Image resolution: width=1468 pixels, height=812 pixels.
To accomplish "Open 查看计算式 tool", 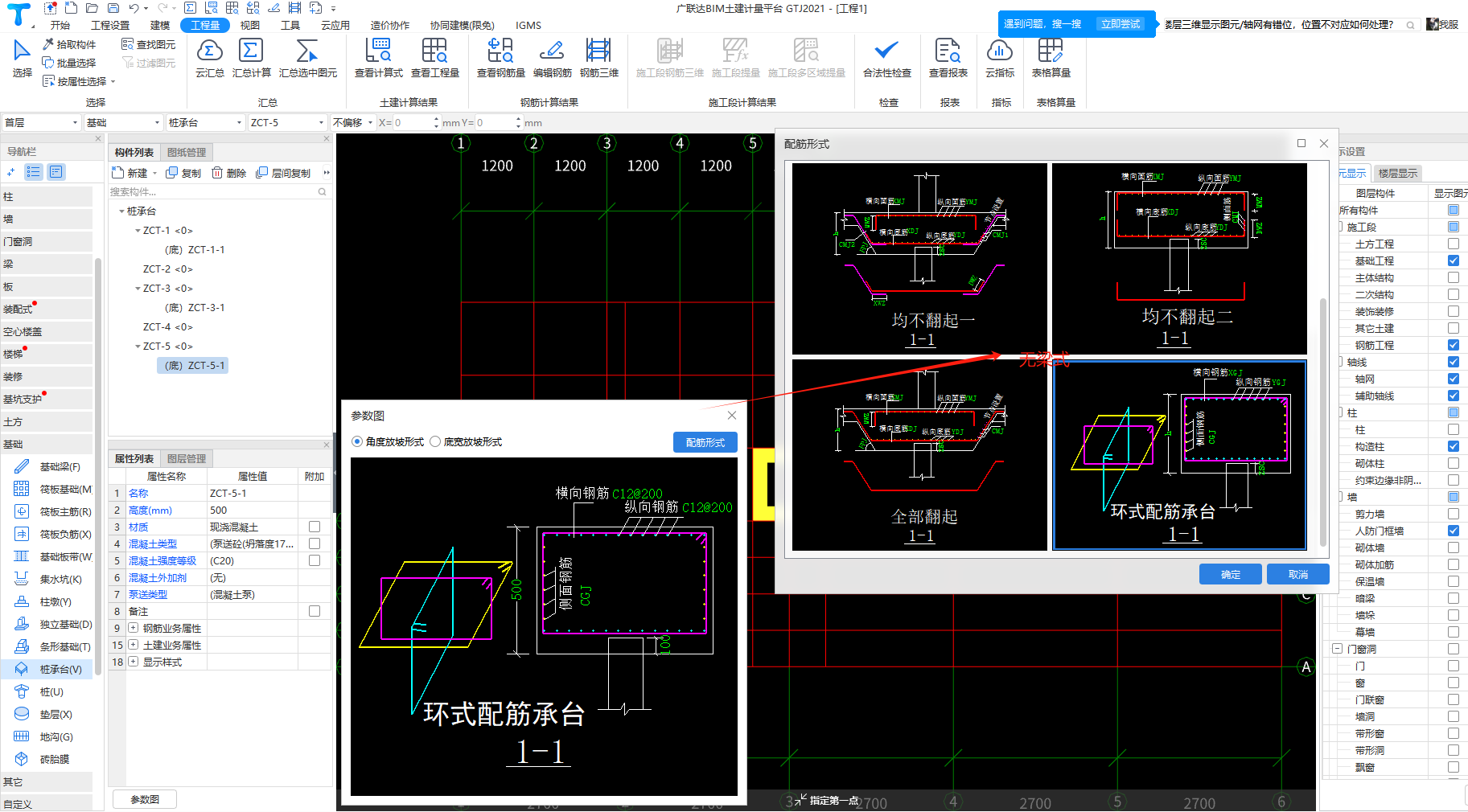I will (378, 58).
